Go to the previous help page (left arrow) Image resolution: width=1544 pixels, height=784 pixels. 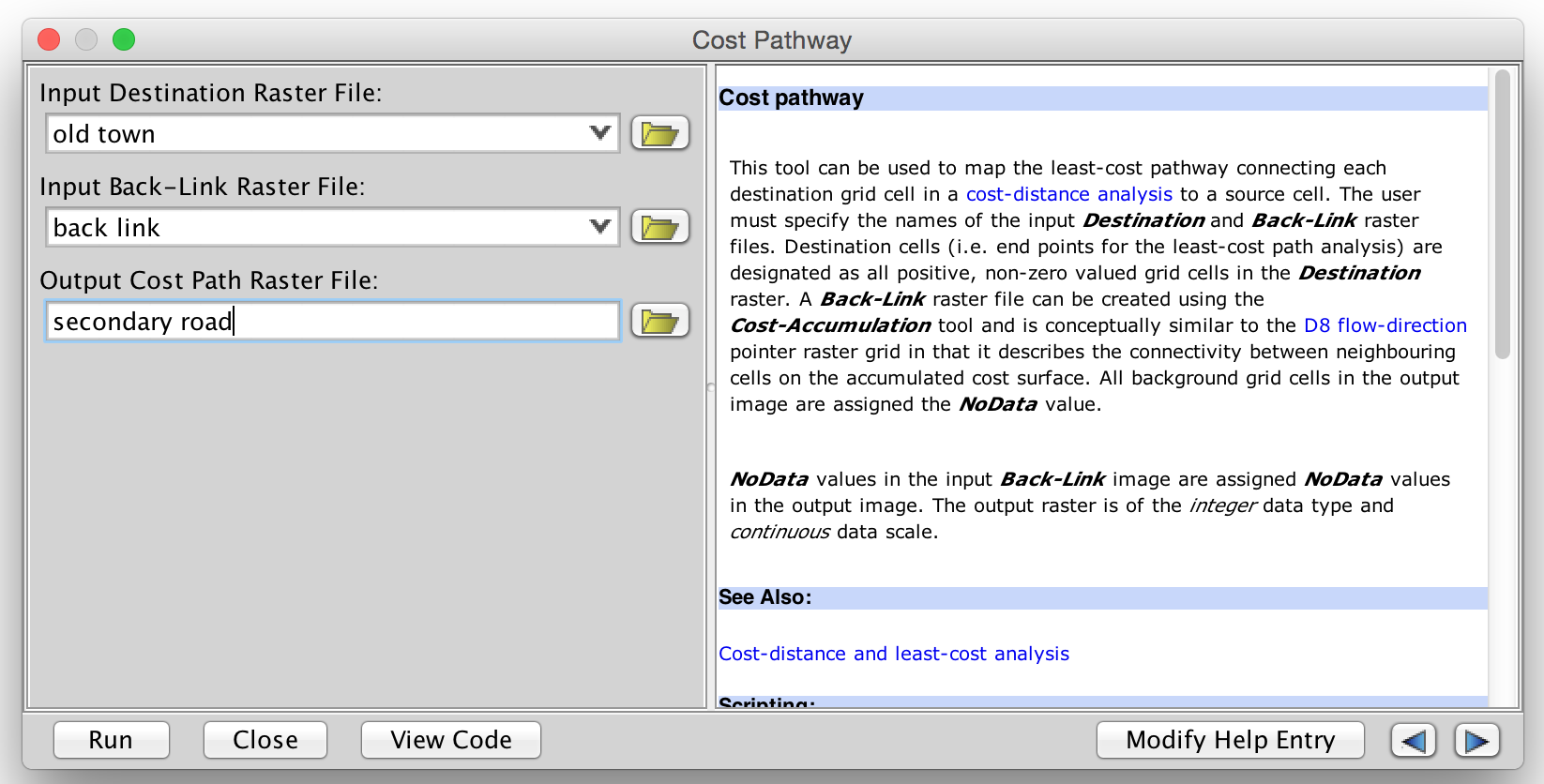pyautogui.click(x=1414, y=741)
